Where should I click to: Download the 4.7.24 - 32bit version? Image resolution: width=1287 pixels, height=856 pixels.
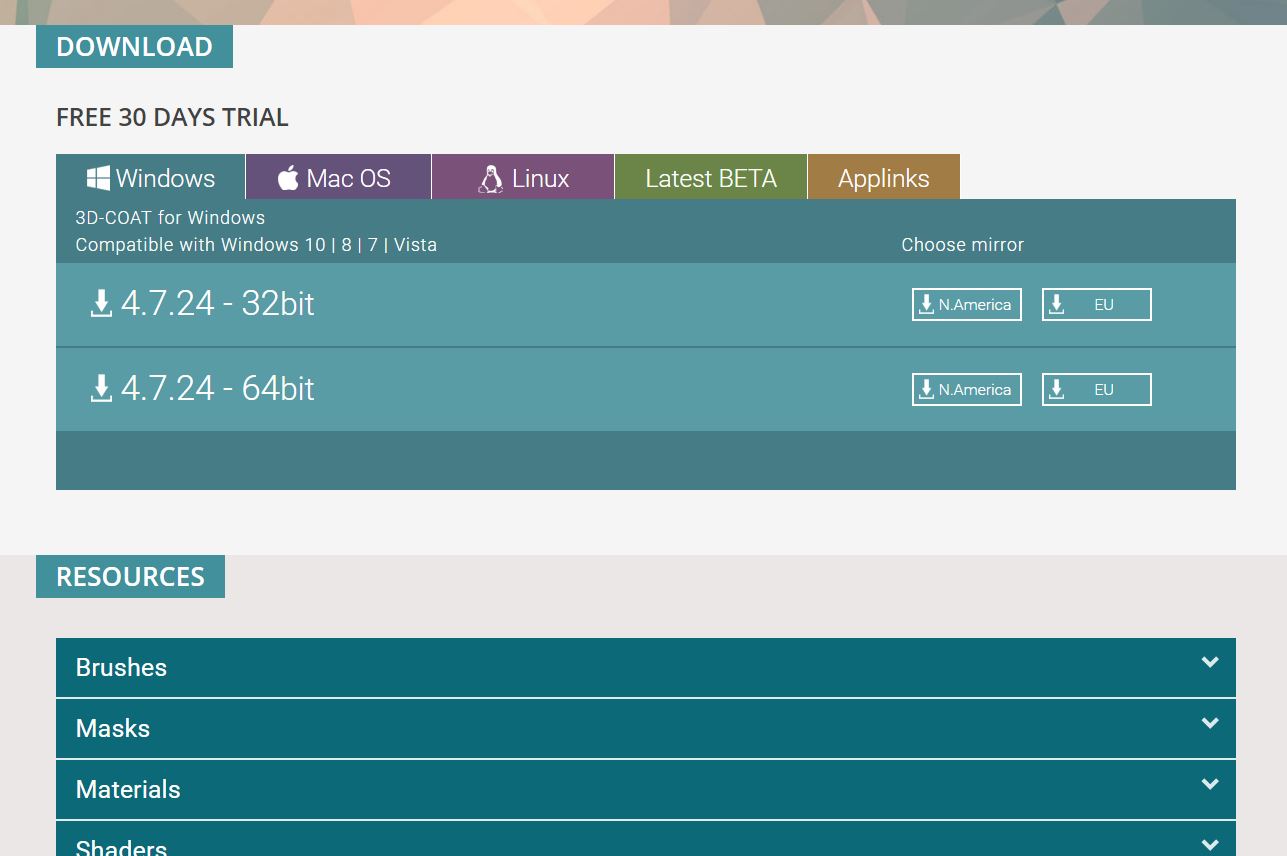[203, 303]
